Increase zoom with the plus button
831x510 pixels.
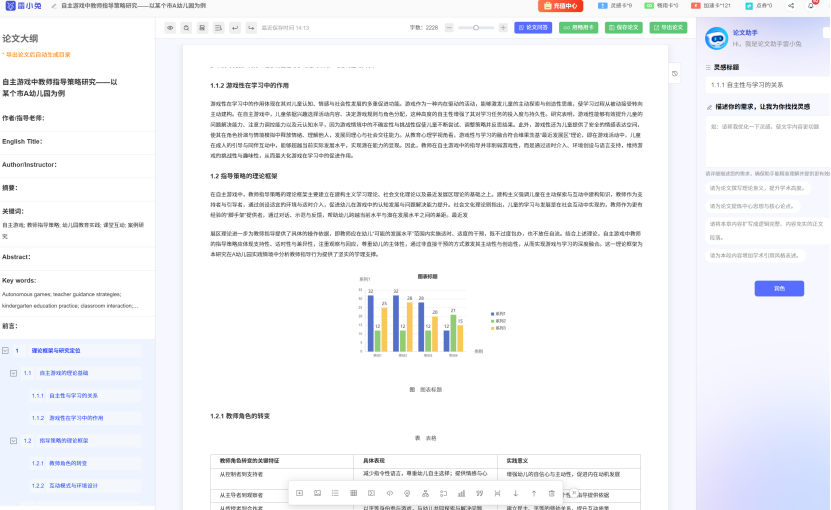[x=503, y=28]
